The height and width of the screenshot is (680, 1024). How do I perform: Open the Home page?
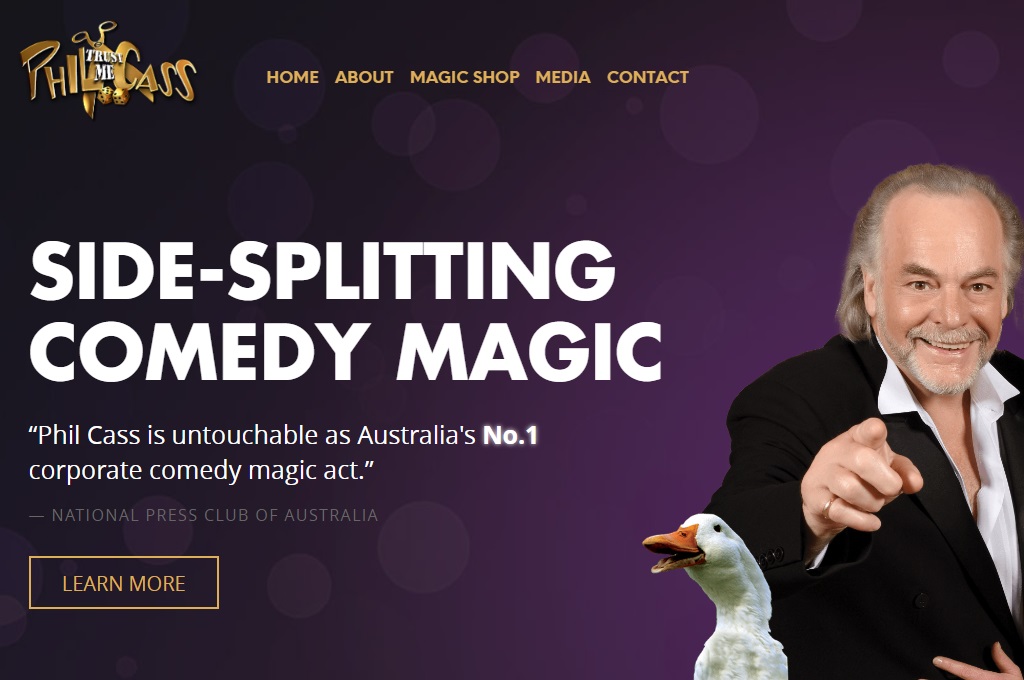click(x=293, y=77)
